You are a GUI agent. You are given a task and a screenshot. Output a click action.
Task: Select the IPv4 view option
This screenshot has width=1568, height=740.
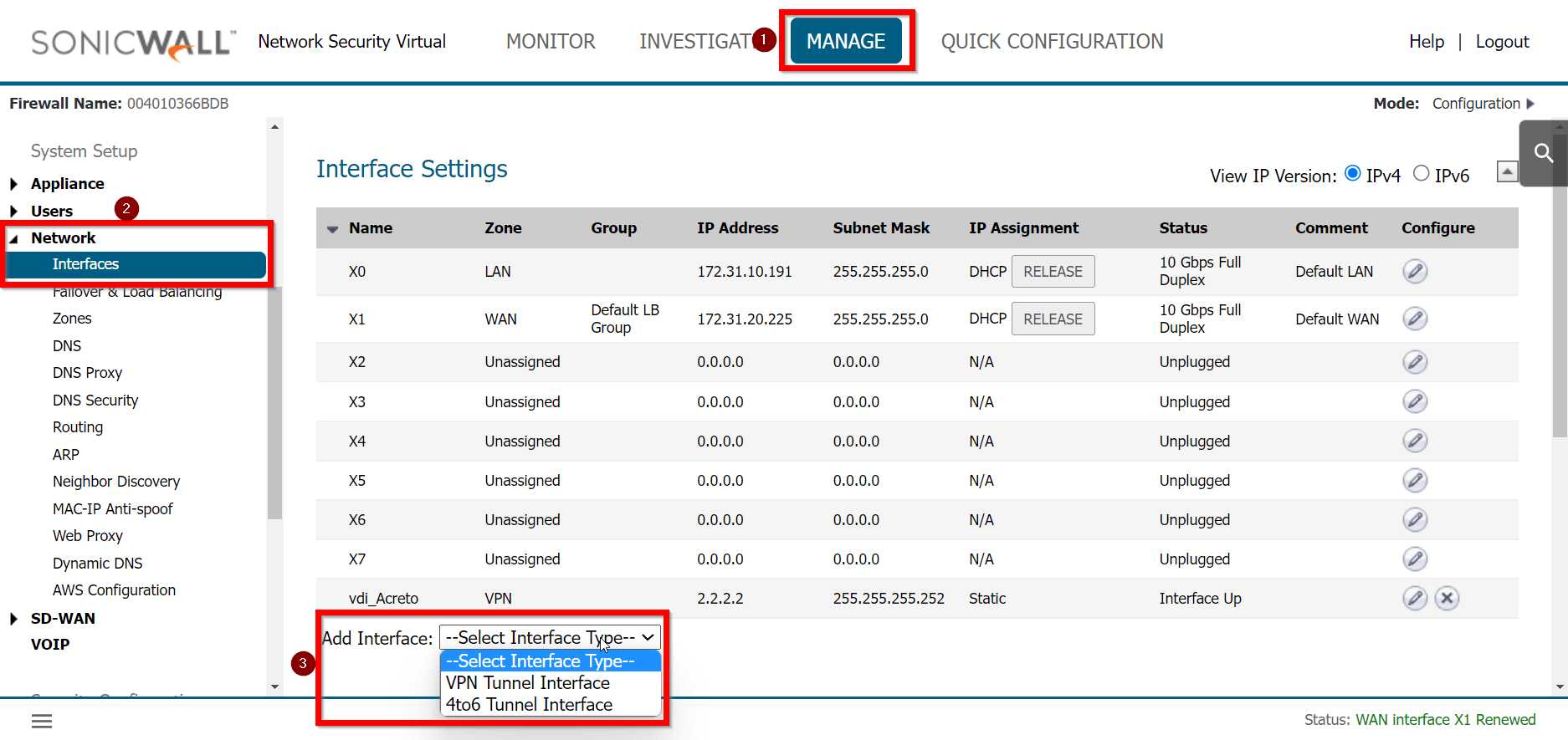point(1352,174)
